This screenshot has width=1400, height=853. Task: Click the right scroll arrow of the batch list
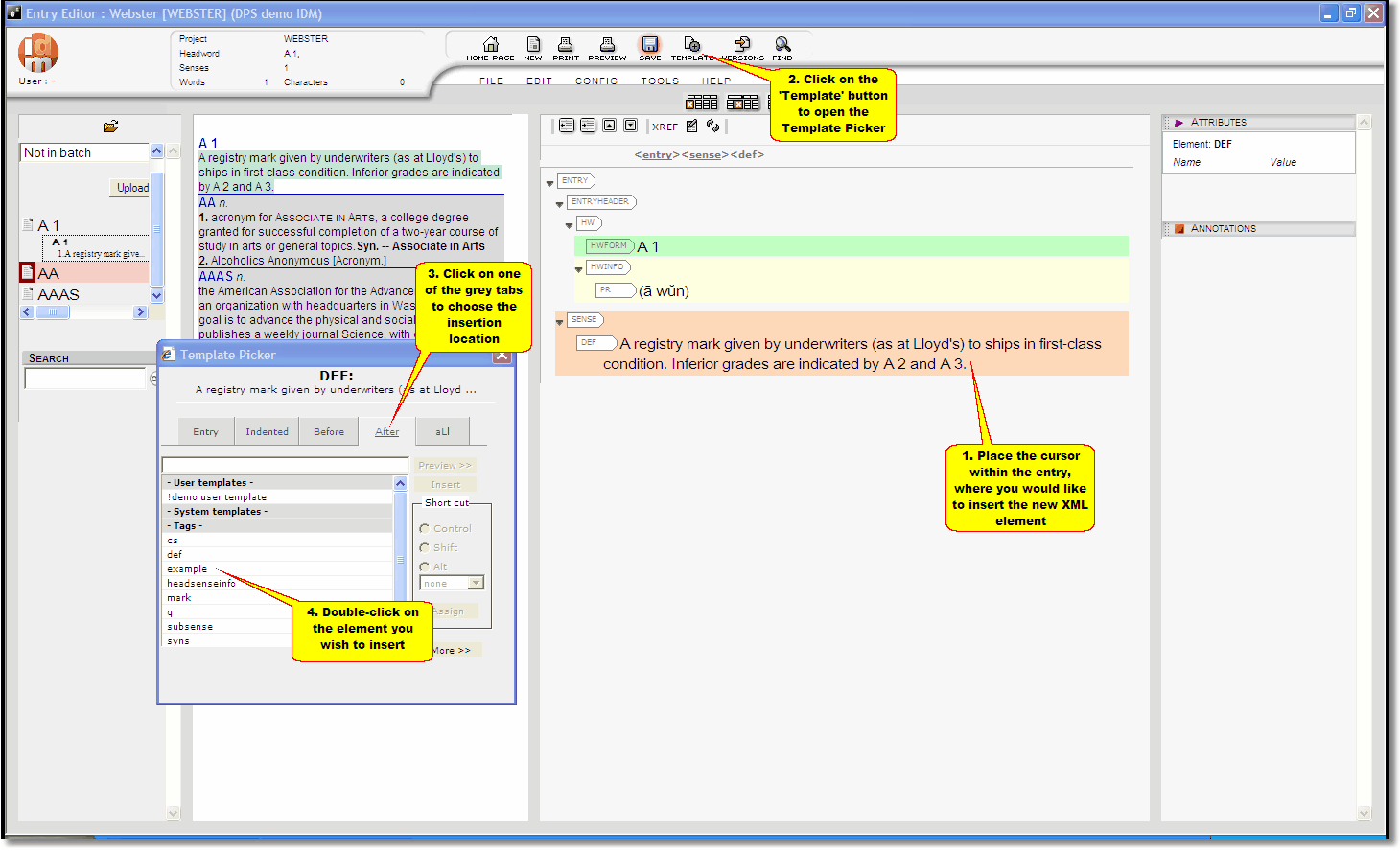click(x=140, y=312)
